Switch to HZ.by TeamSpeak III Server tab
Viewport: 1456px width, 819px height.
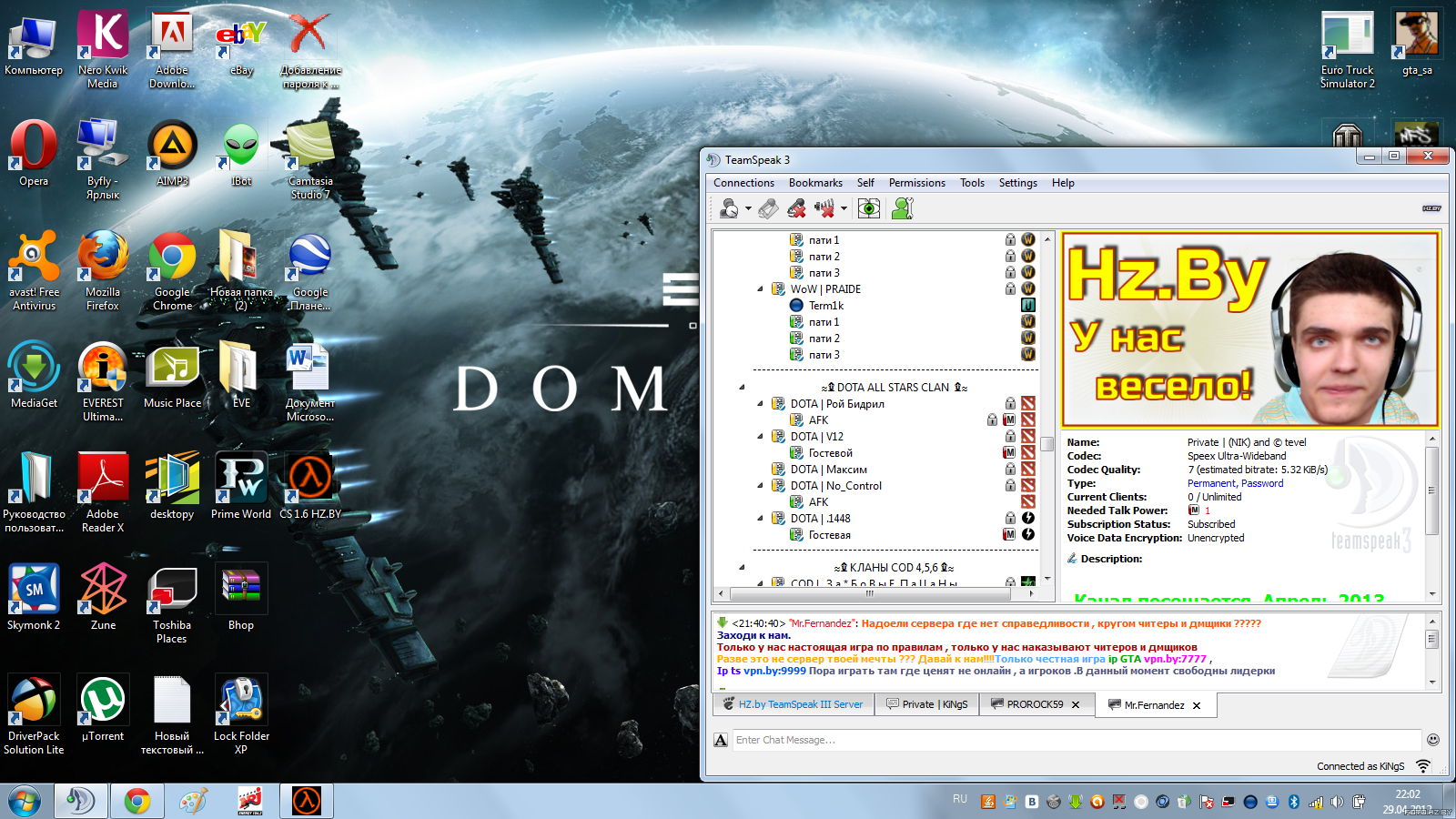793,704
